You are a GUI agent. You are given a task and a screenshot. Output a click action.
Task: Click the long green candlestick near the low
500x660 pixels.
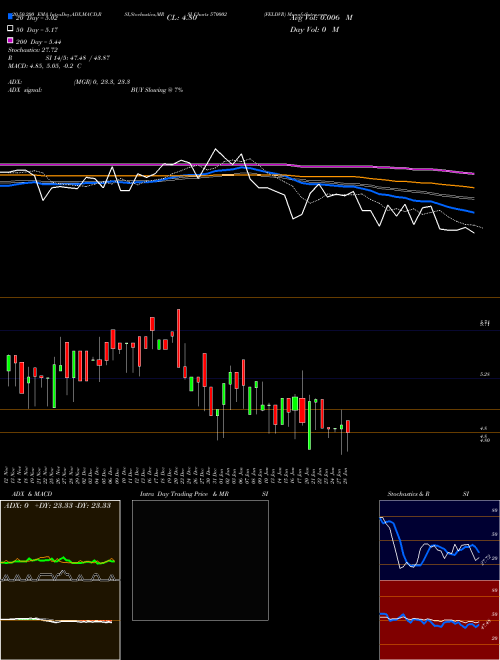coord(309,425)
